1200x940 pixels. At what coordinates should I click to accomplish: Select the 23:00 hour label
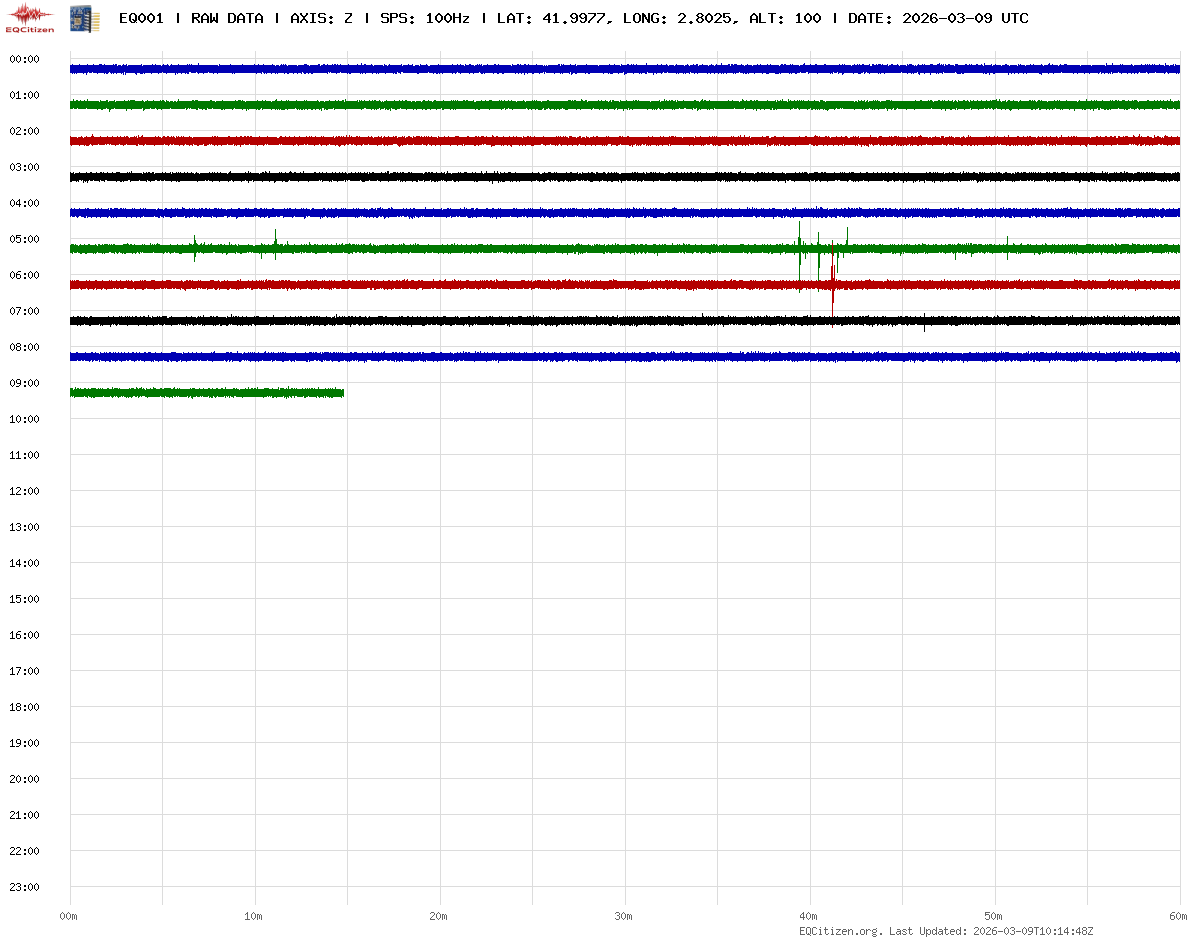(24, 887)
